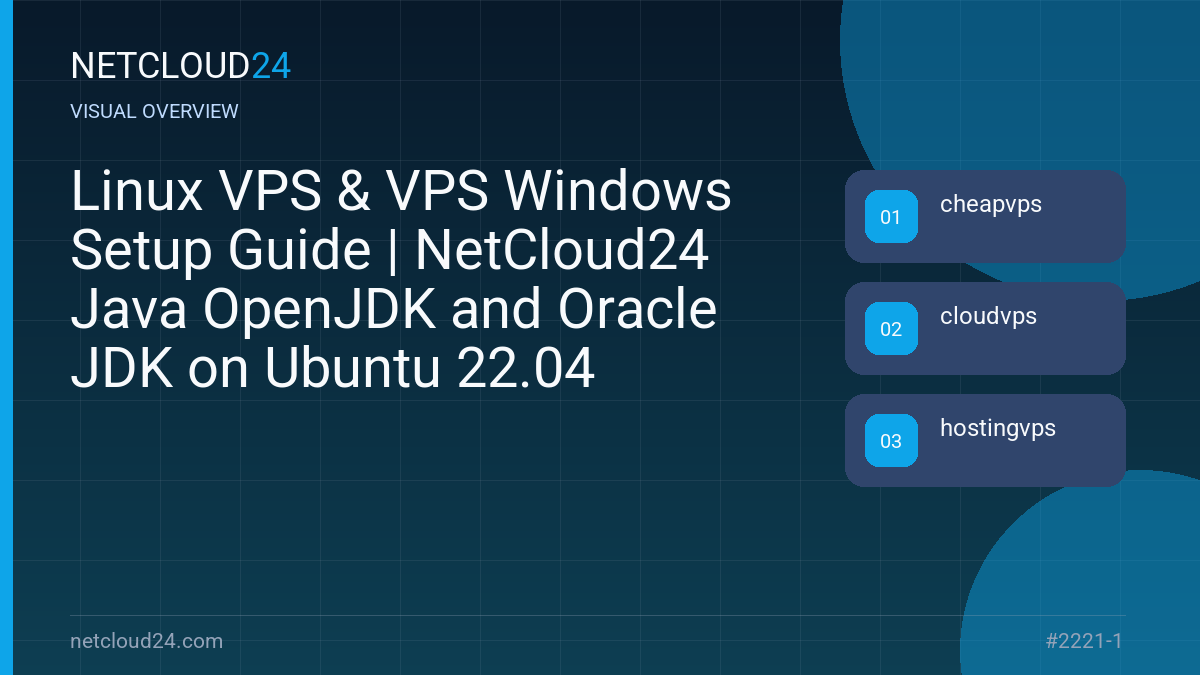1200x675 pixels.
Task: Open the netcloud24.com footer link
Action: point(147,641)
